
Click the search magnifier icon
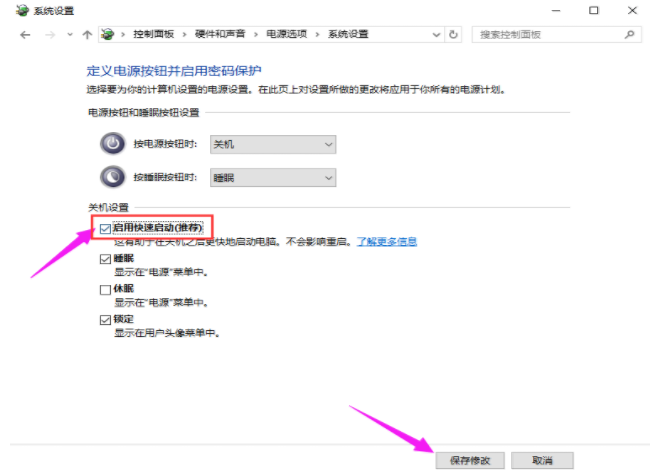tap(630, 34)
